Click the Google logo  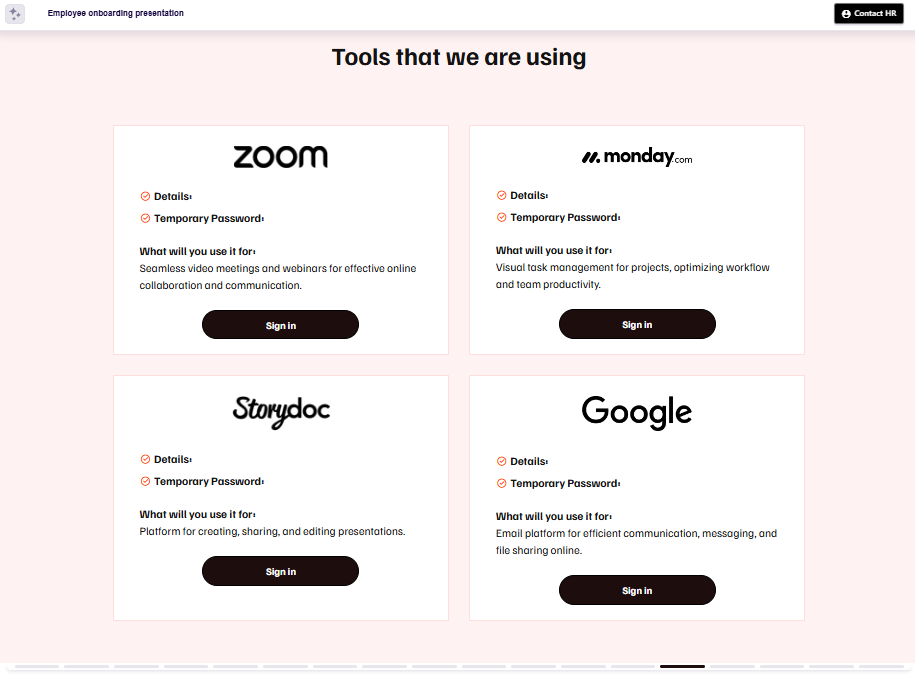(x=636, y=411)
